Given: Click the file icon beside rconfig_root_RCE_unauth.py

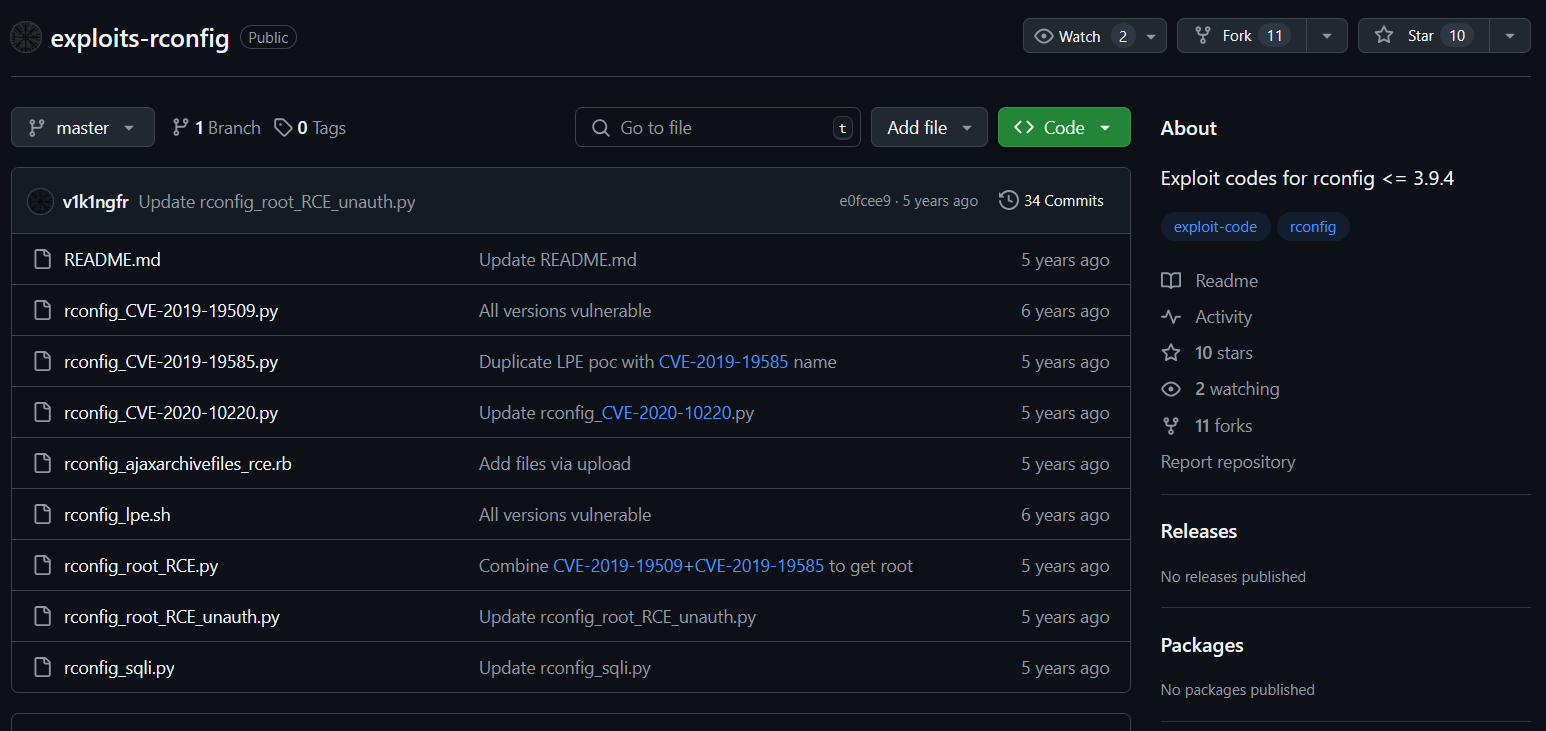Looking at the screenshot, I should [x=42, y=617].
